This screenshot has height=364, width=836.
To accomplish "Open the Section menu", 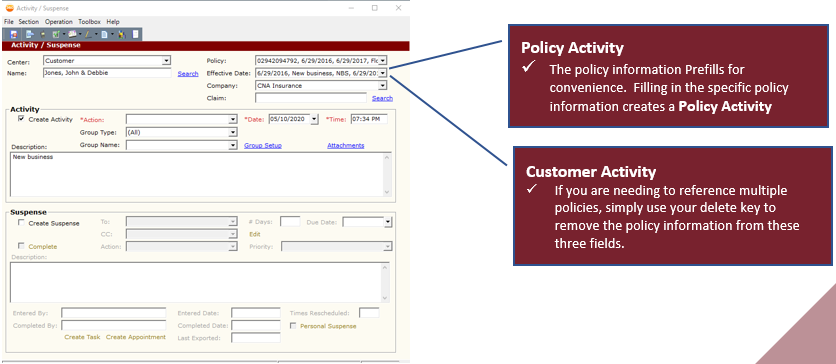I will (29, 22).
